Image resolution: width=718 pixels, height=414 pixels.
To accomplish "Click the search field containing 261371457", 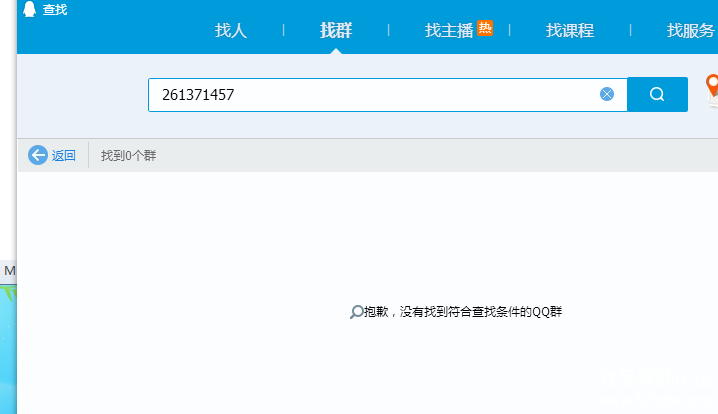I will (x=387, y=95).
